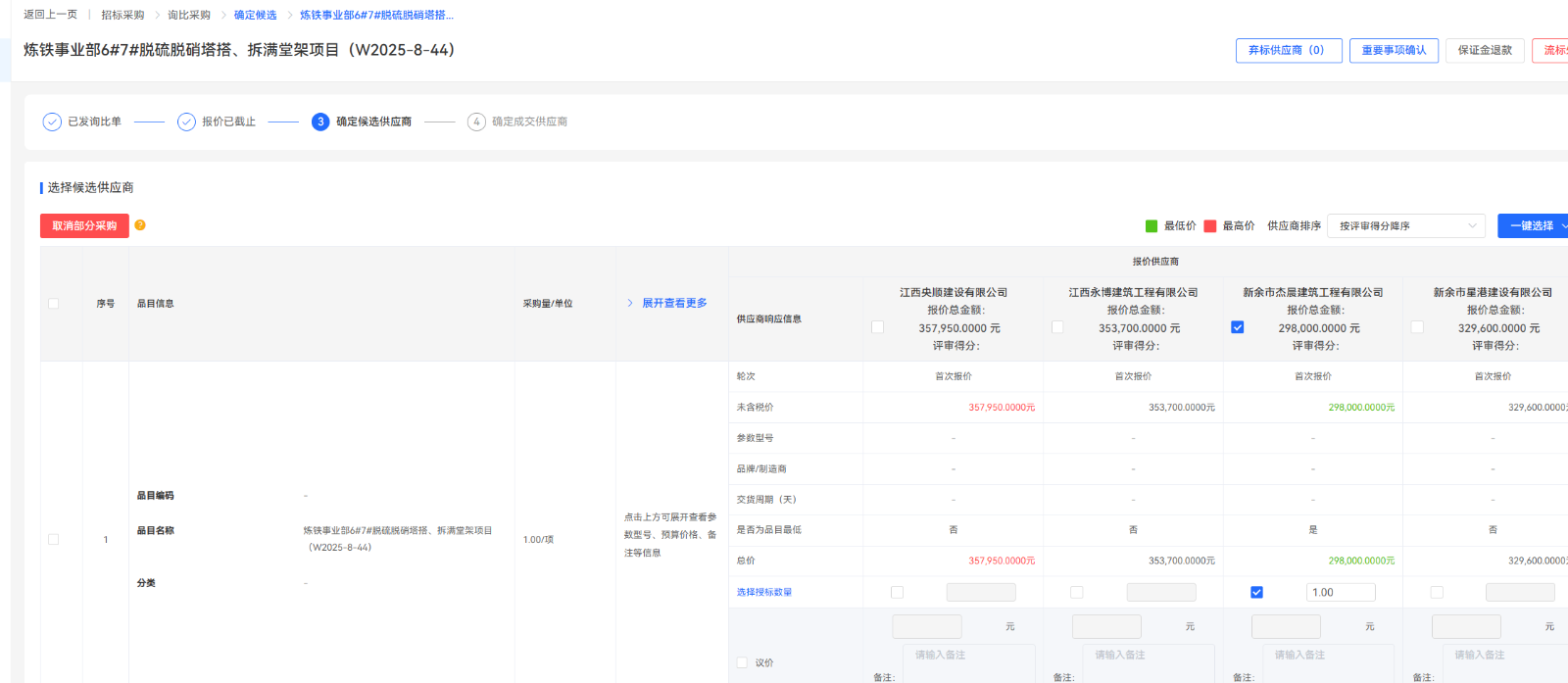Click the step 3 circle for 确定候选供应商
The image size is (1568, 683).
pos(320,122)
